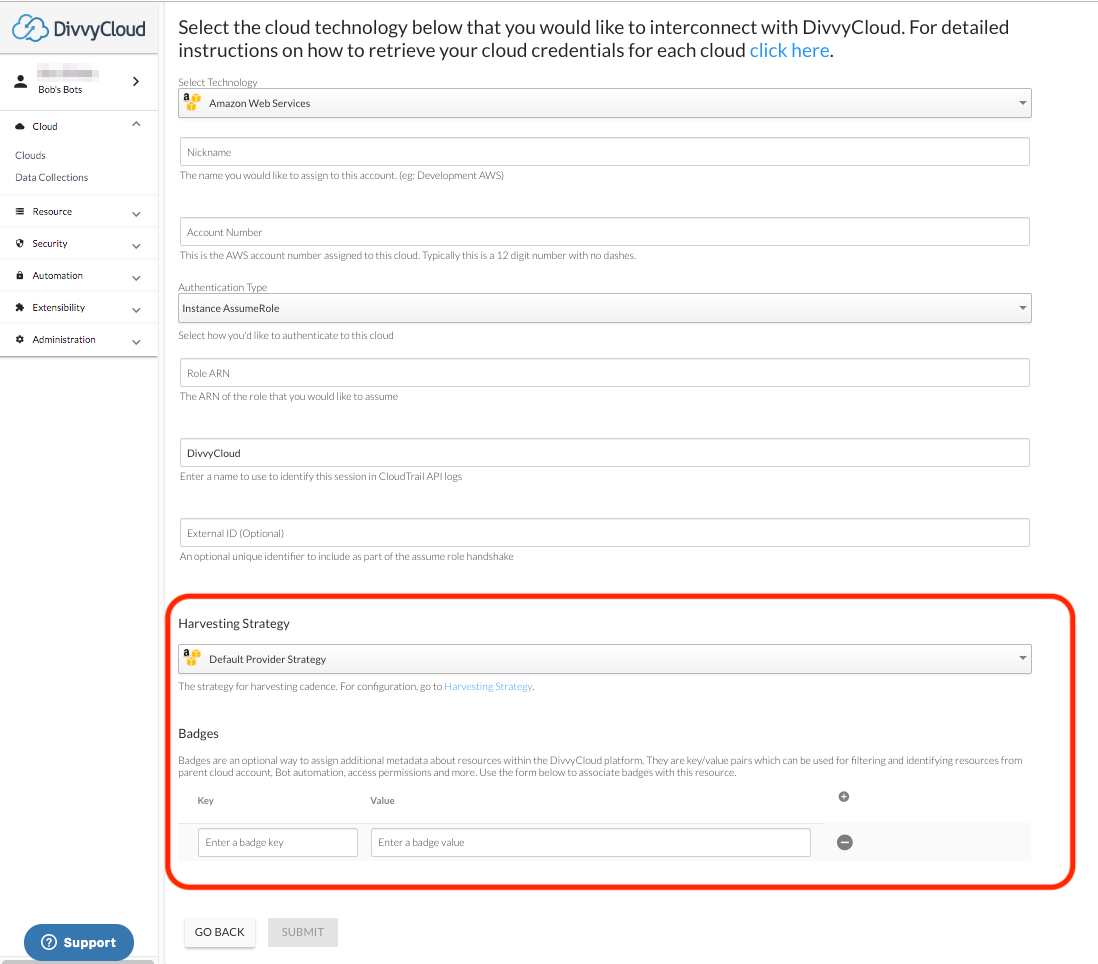
Task: Click the GO BACK button
Action: [220, 932]
